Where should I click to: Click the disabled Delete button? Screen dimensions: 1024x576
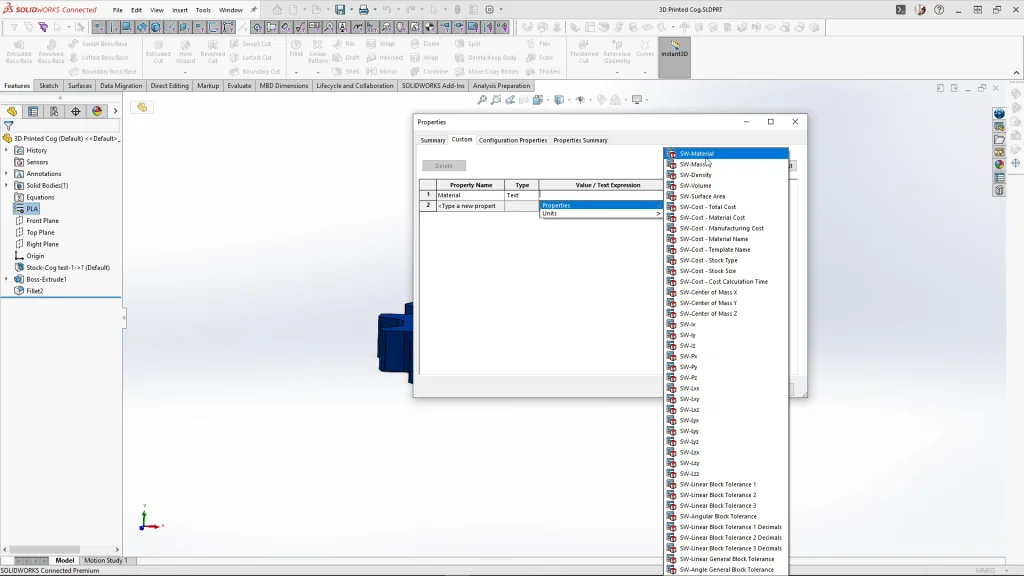pos(444,166)
